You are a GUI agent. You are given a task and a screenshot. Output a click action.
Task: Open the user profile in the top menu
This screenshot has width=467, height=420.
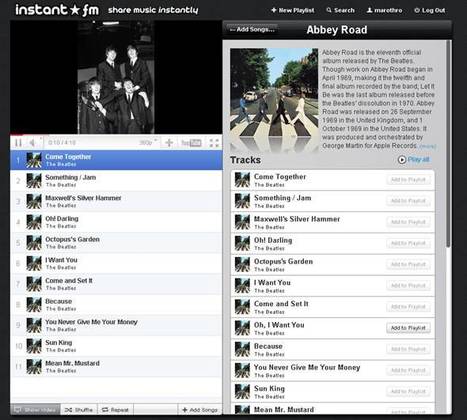384,10
